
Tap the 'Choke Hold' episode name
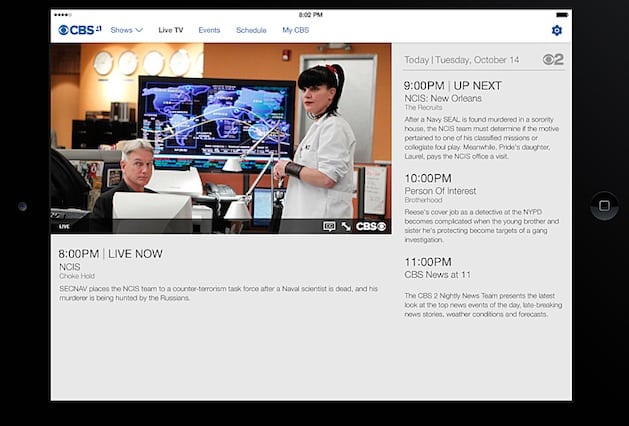click(77, 276)
